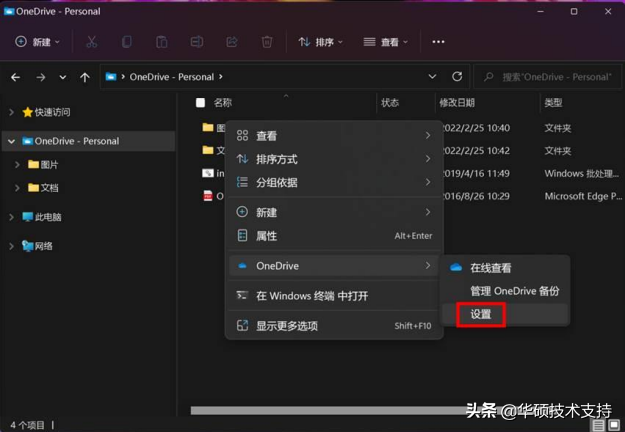
Task: Collapse the OneDrive - Personal tree node
Action: [12, 141]
